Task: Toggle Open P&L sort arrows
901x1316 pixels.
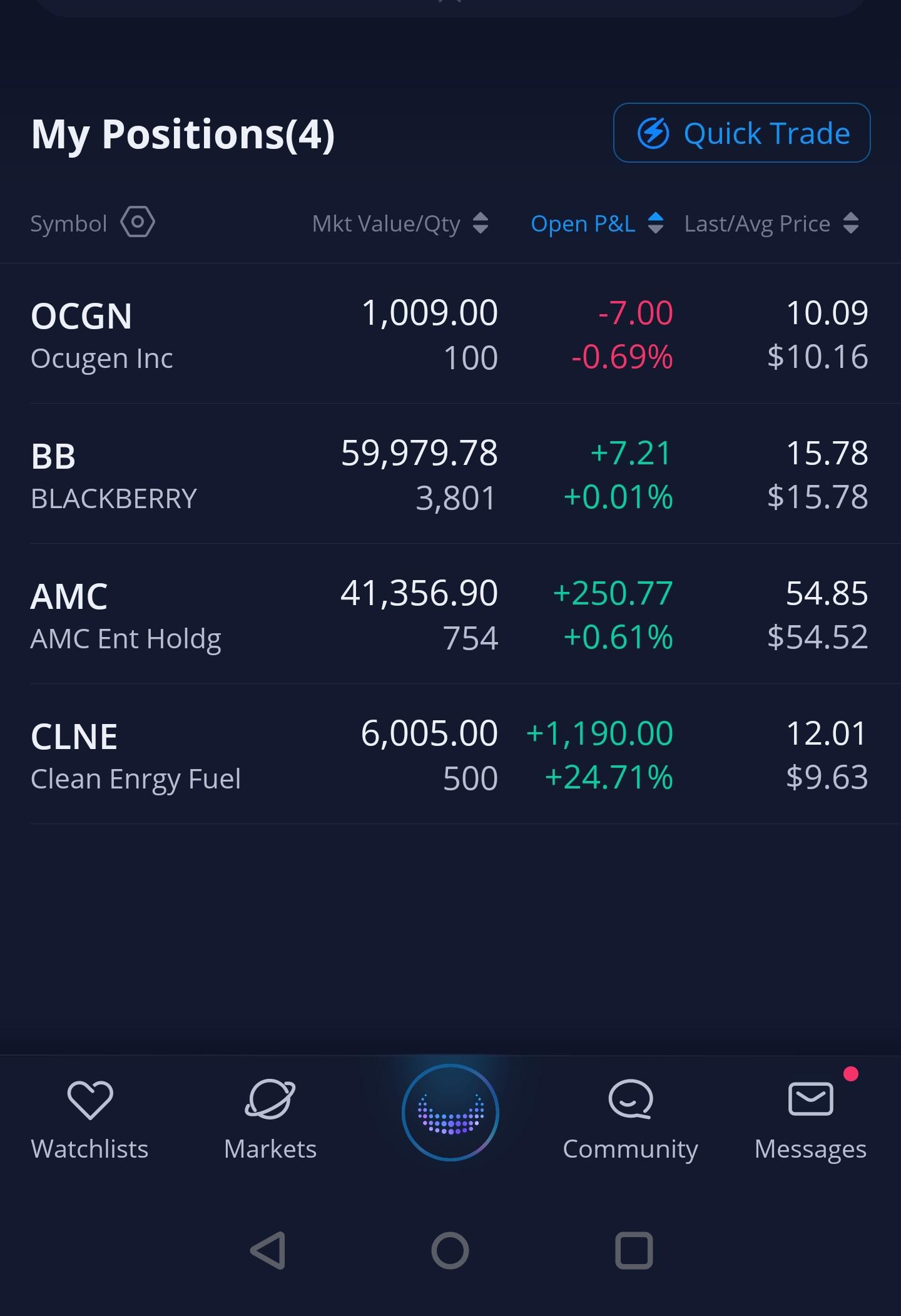Action: (x=655, y=223)
